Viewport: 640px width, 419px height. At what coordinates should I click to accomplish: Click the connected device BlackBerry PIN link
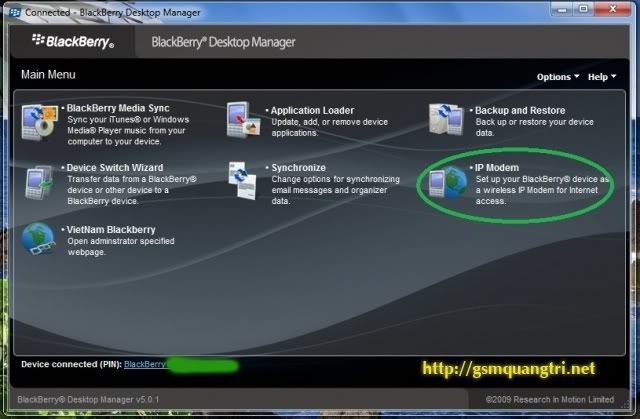tap(145, 364)
